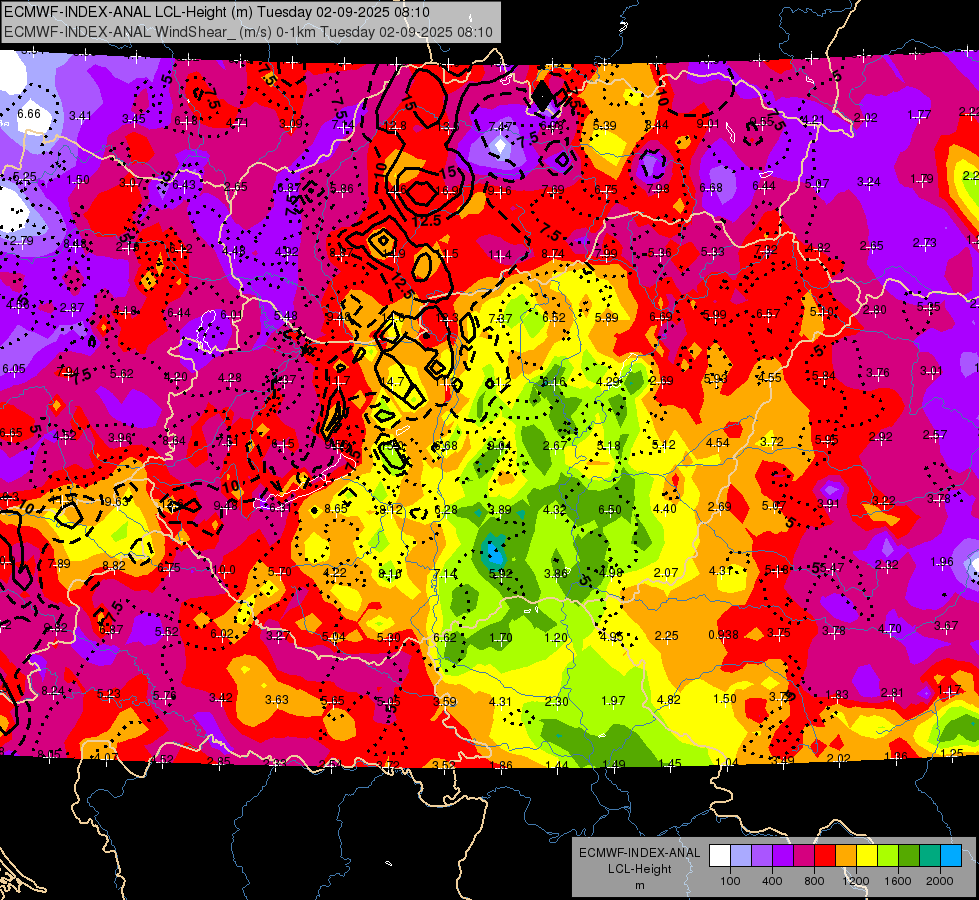The image size is (979, 900).
Task: Click the wind shear value 1.70
Action: click(501, 638)
